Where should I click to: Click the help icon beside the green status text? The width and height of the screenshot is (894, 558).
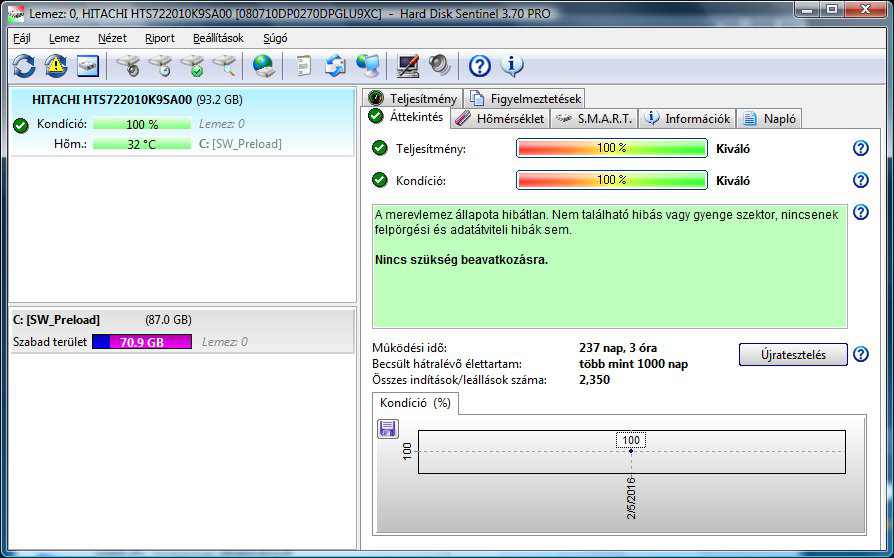(x=861, y=212)
